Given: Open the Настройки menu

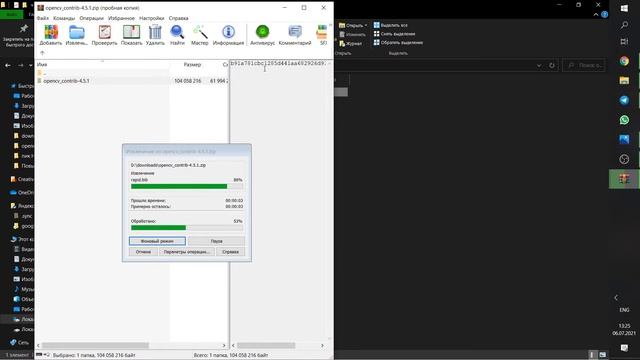Looking at the screenshot, I should (x=151, y=18).
